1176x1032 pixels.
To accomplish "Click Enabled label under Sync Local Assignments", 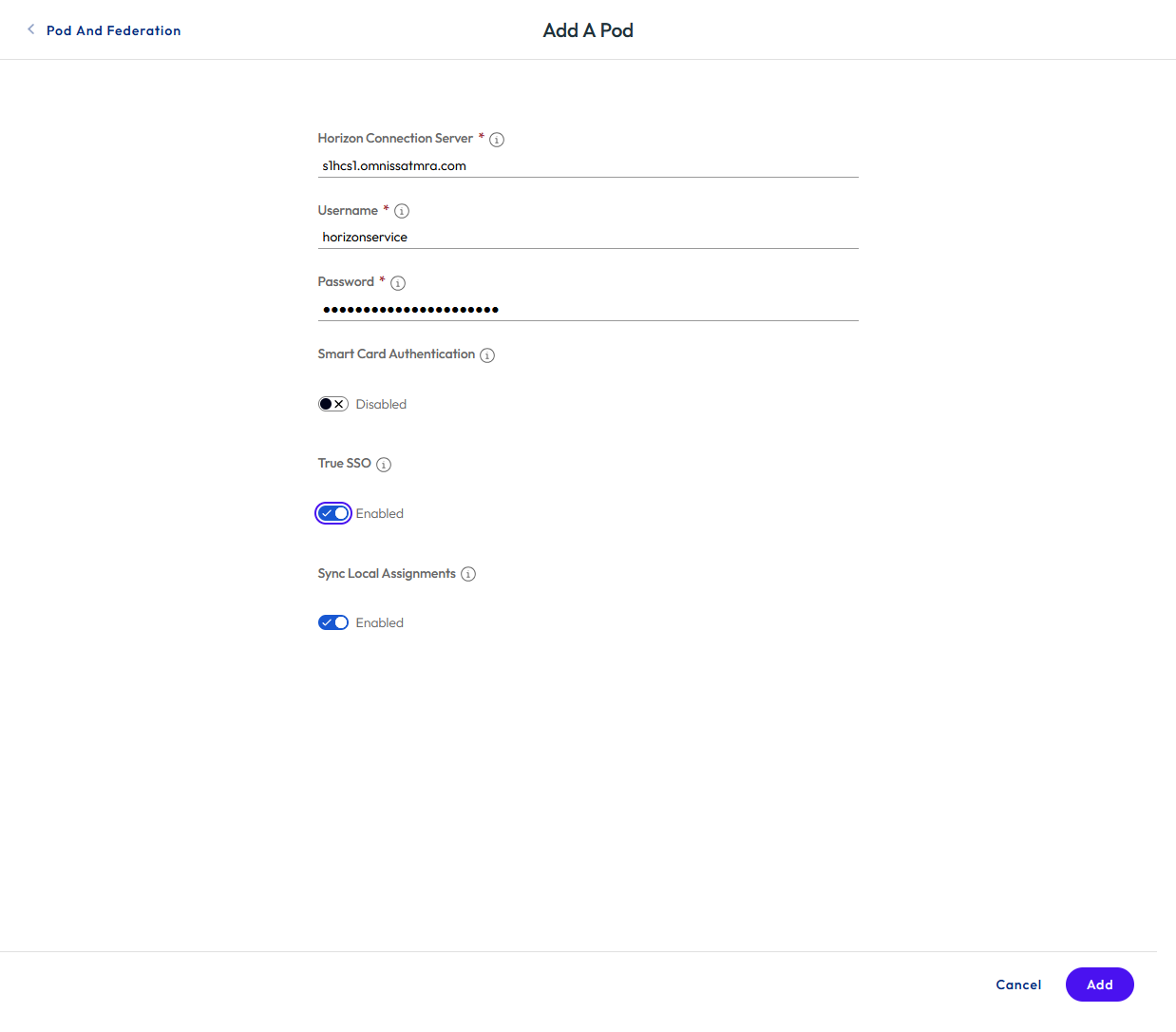I will tap(380, 622).
